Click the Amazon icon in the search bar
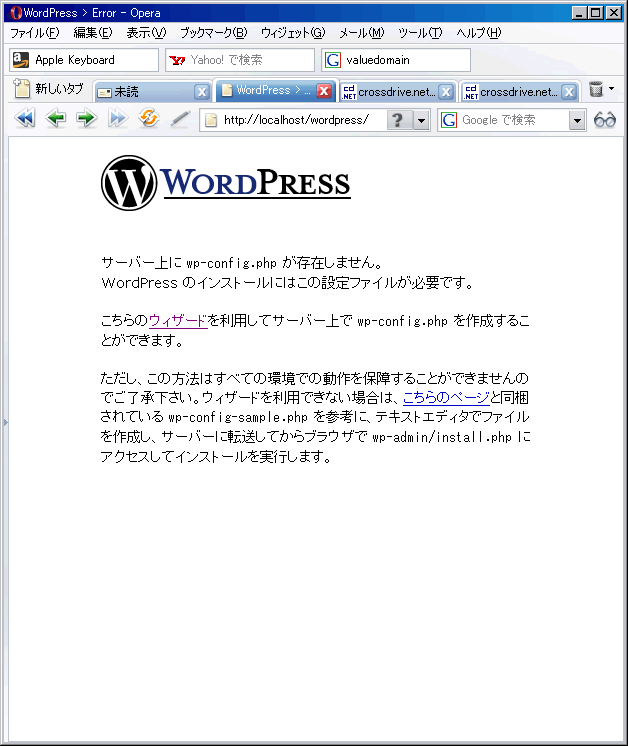The image size is (628, 746). tap(20, 60)
